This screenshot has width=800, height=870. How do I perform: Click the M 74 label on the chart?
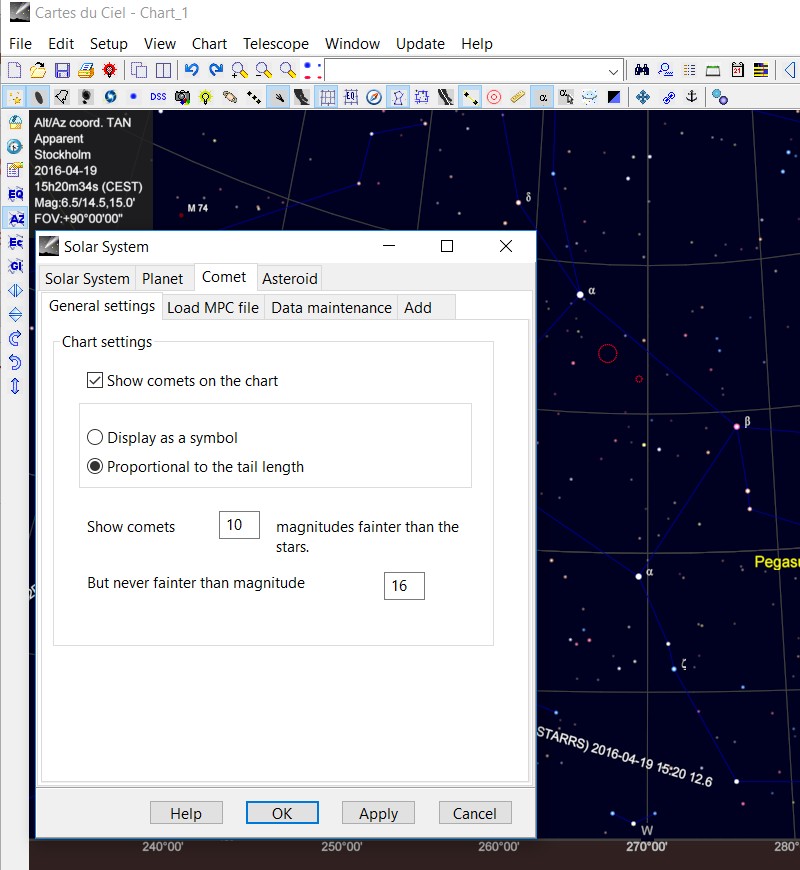click(x=198, y=208)
